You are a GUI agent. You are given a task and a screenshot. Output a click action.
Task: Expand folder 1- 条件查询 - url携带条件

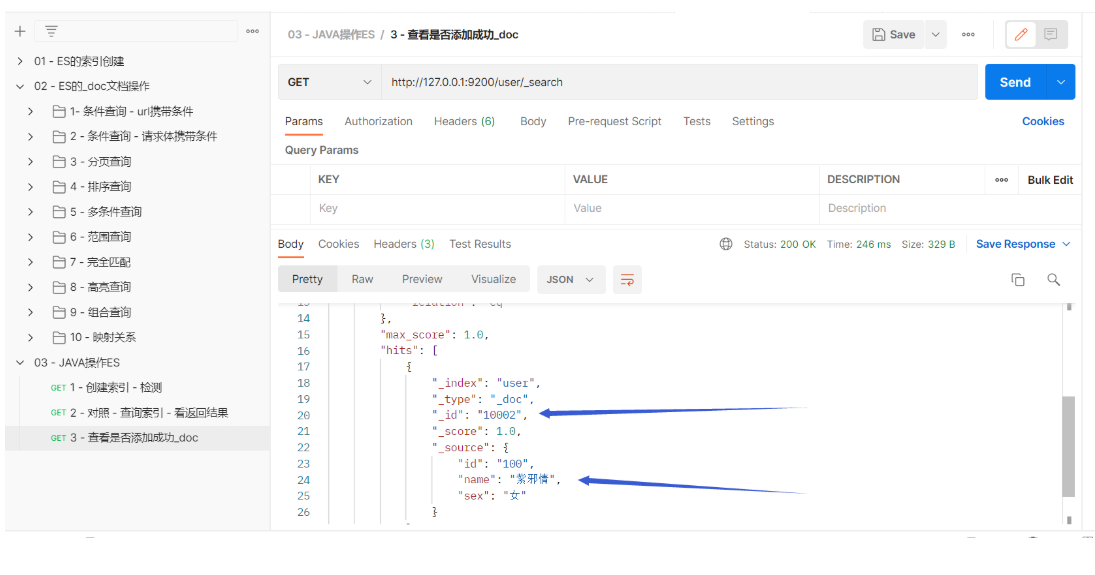pos(30,112)
